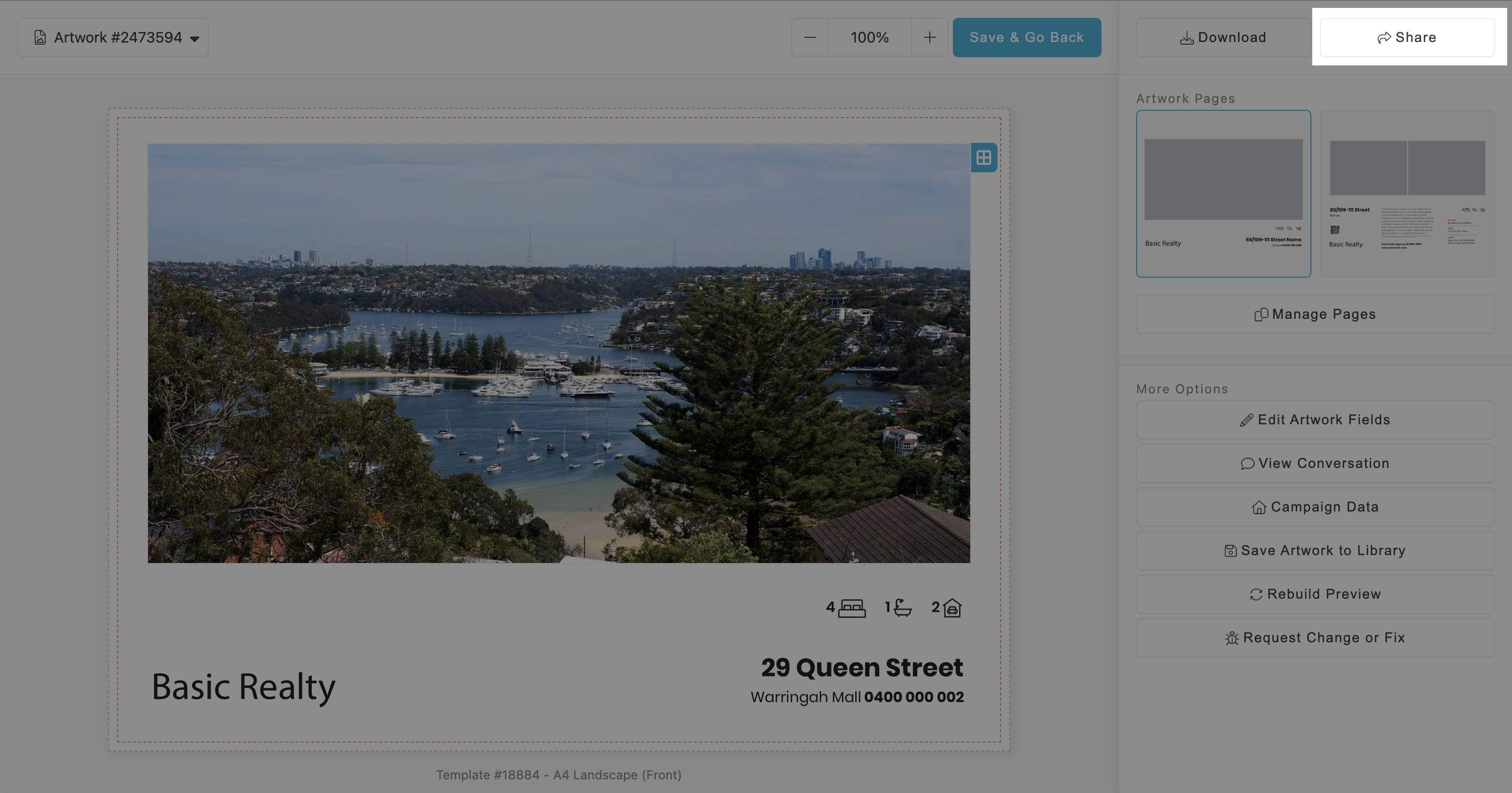This screenshot has height=793, width=1512.
Task: Click the garage car icon
Action: click(952, 608)
